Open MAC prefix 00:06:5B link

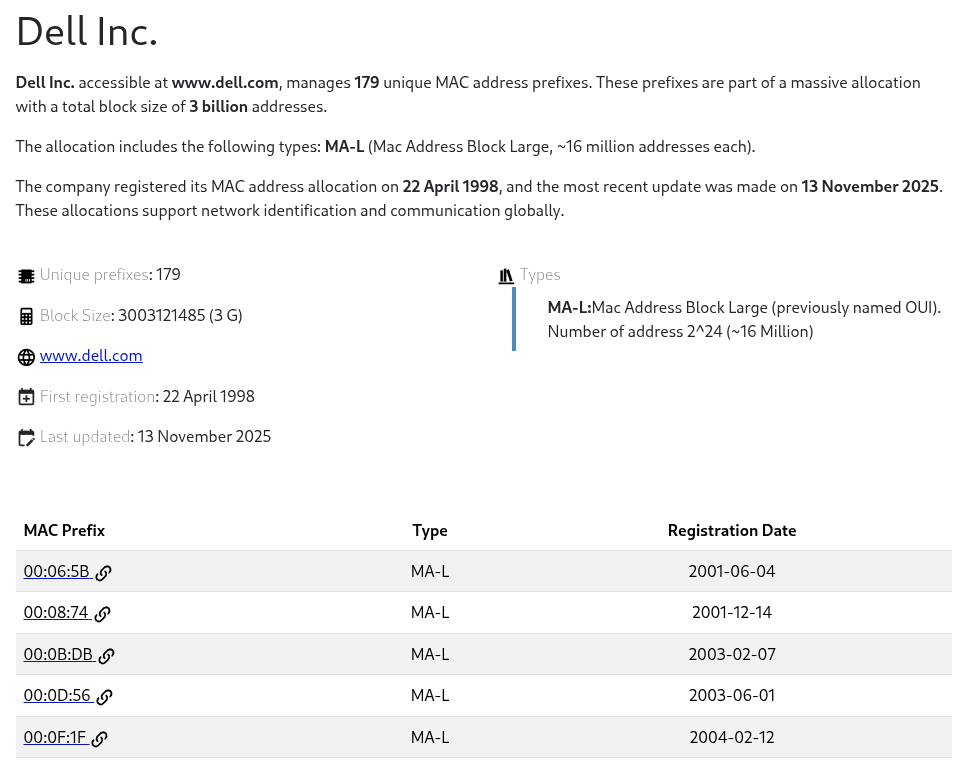click(x=57, y=572)
